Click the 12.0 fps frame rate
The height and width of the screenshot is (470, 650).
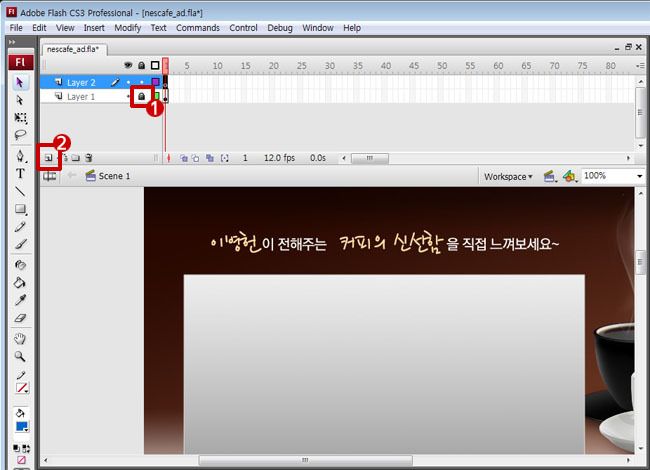pos(279,158)
